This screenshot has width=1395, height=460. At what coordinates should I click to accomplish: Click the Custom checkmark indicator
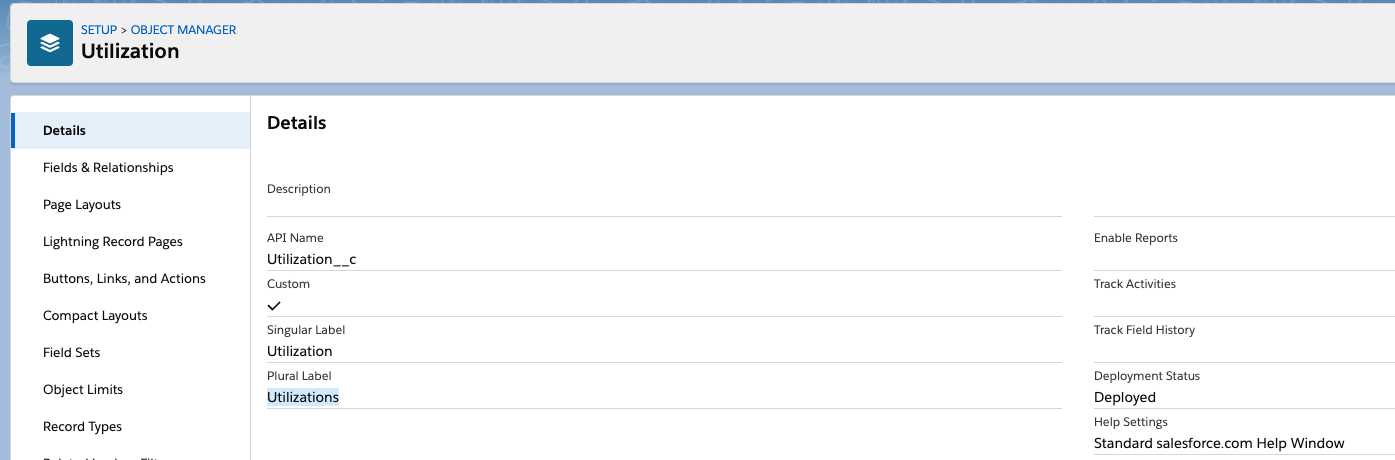click(x=274, y=305)
